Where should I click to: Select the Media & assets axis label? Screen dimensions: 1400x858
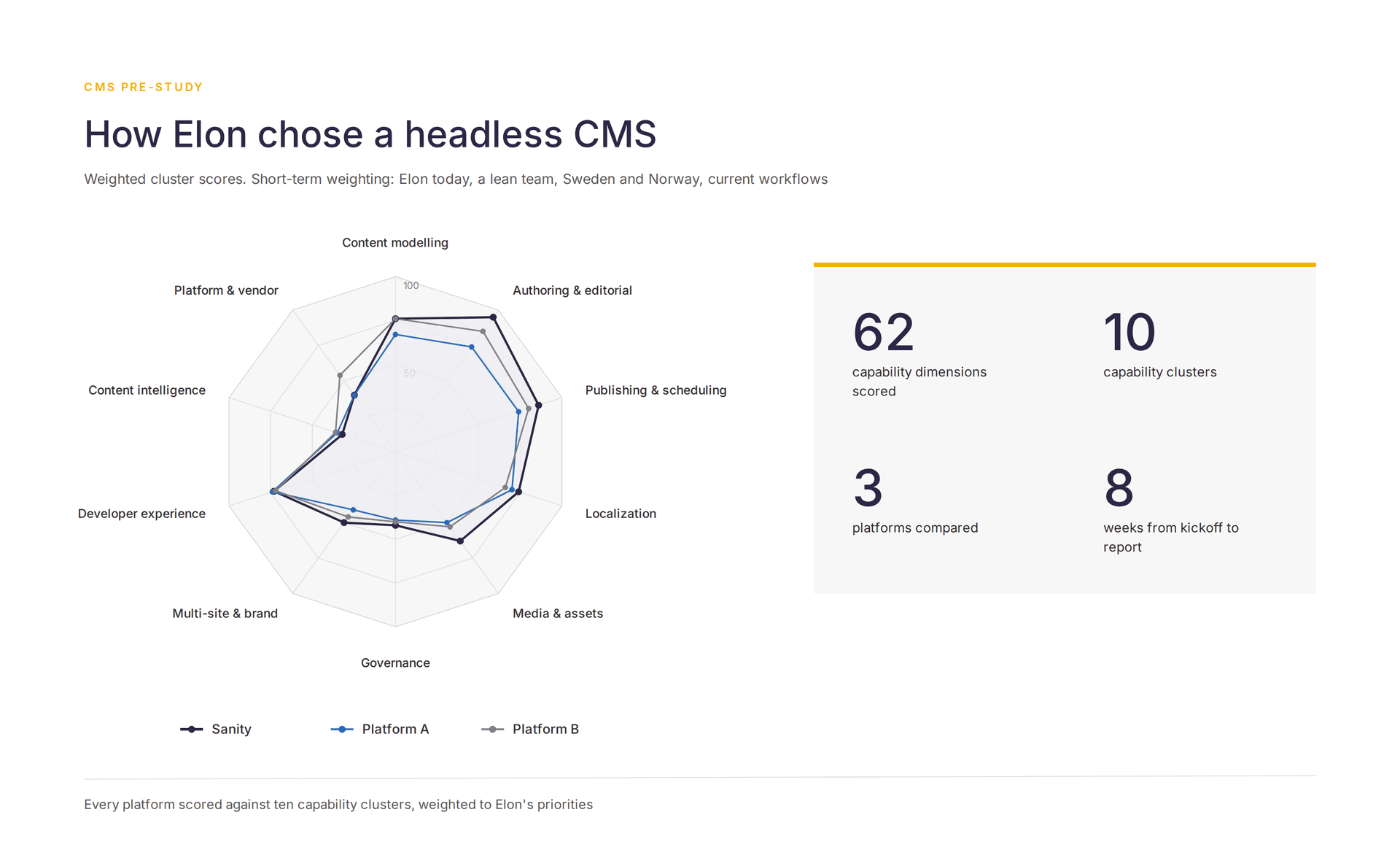coord(558,614)
